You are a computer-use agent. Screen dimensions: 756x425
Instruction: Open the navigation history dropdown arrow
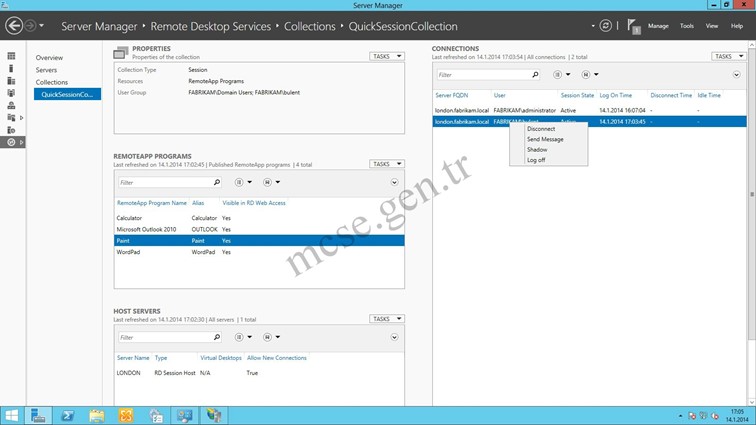[41, 26]
